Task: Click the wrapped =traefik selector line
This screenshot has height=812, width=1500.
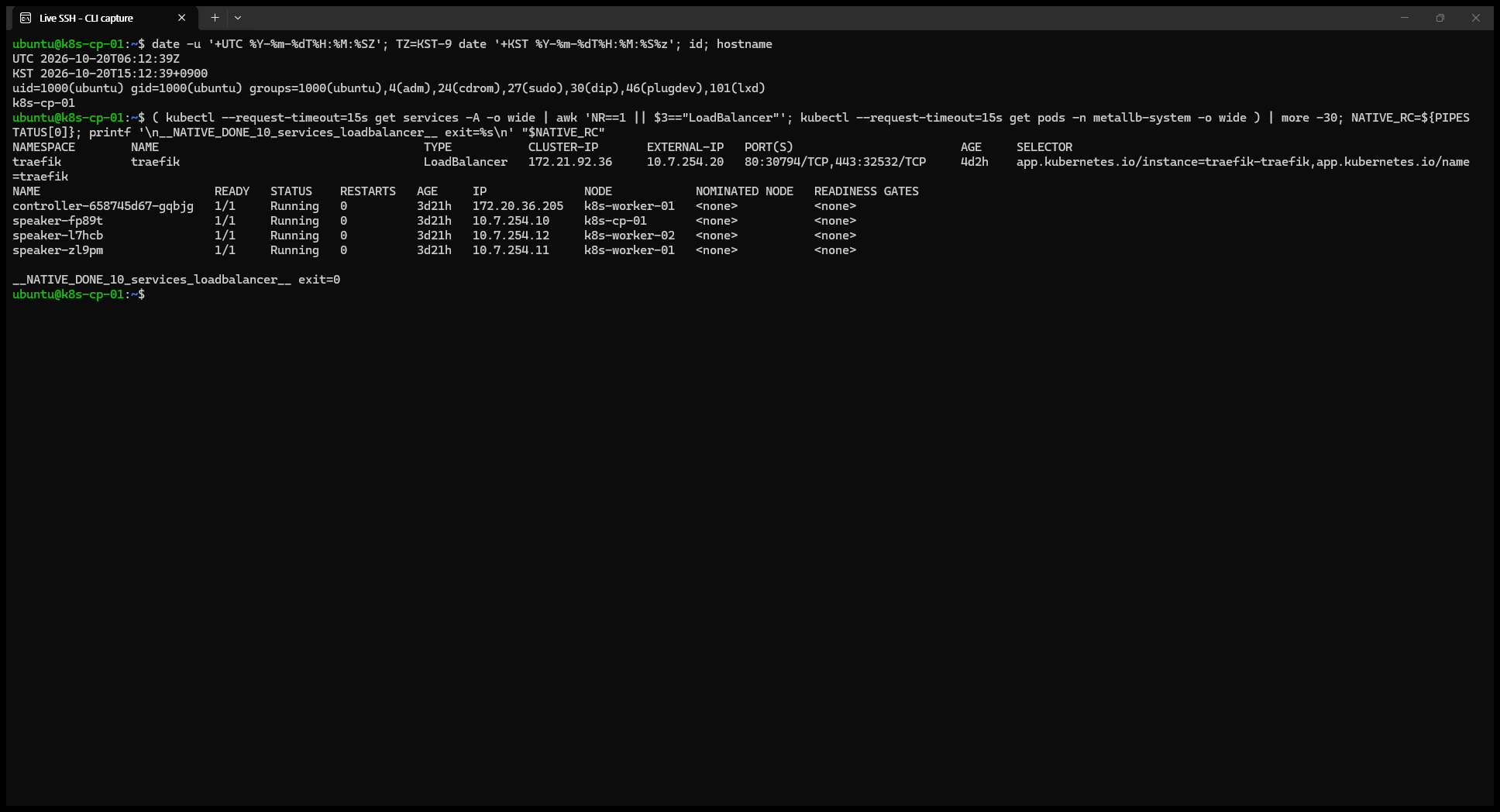Action: click(40, 177)
